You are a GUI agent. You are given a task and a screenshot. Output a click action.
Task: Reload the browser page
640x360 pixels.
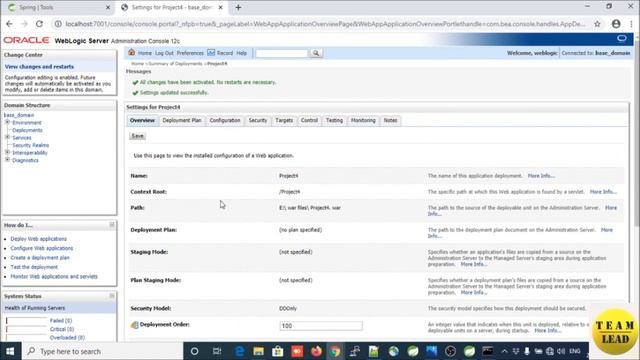point(39,24)
